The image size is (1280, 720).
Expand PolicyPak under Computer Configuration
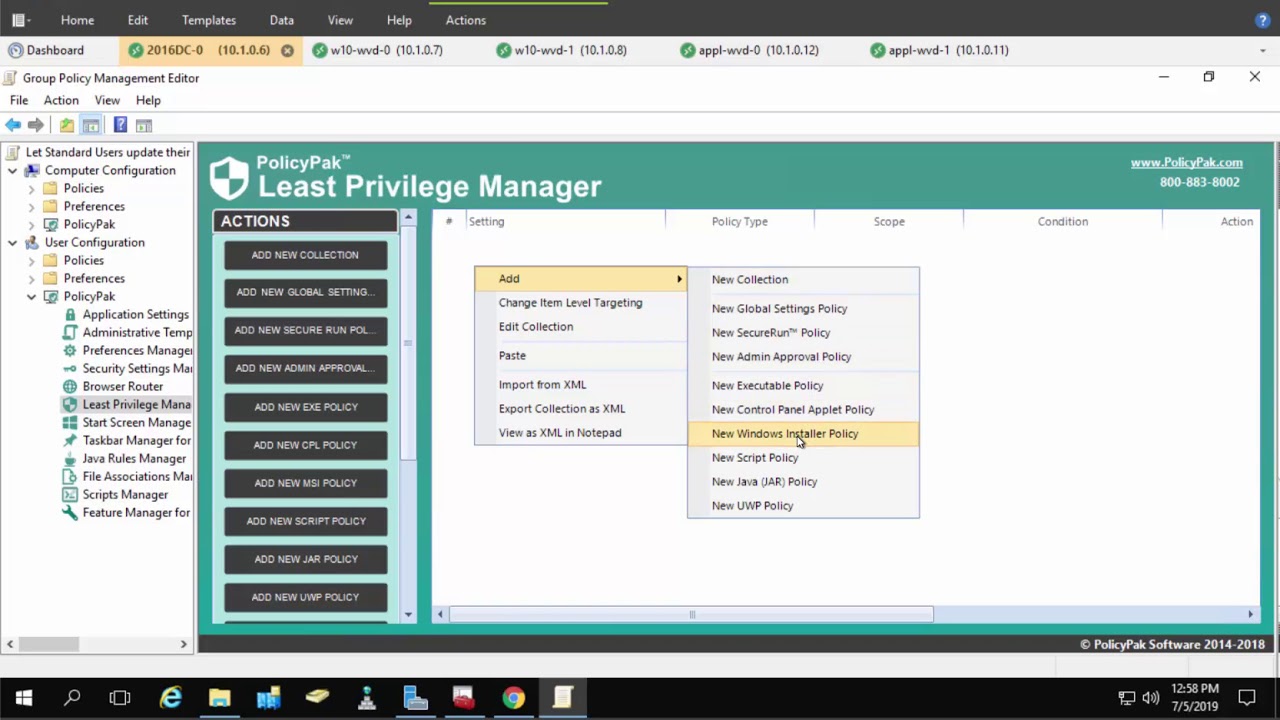coord(31,225)
